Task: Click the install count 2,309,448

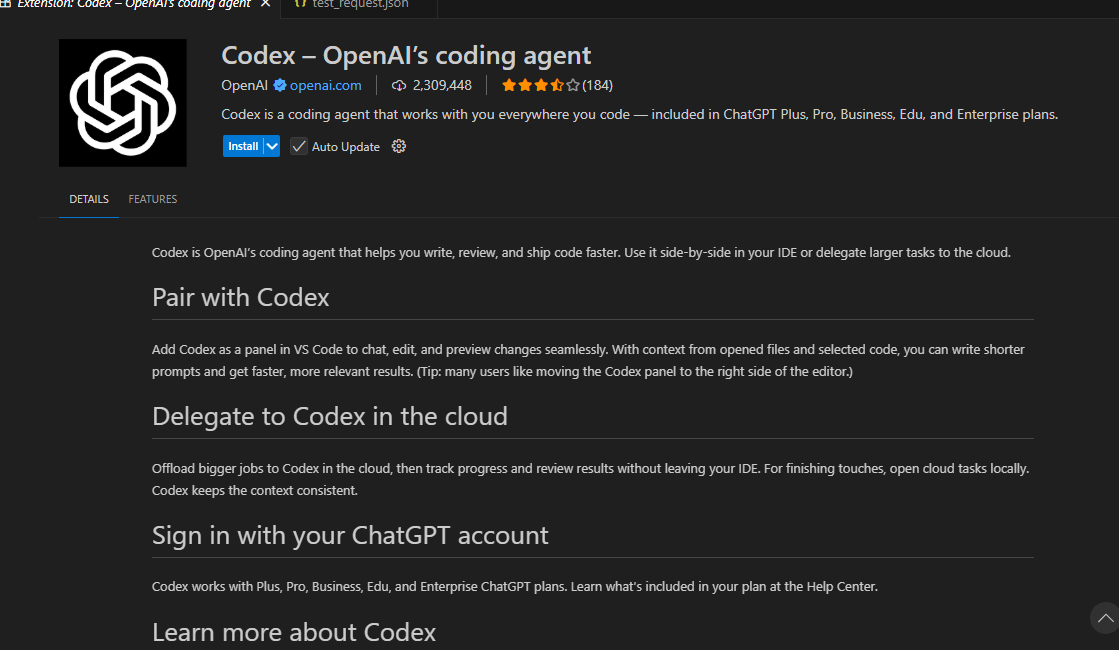Action: tap(442, 85)
